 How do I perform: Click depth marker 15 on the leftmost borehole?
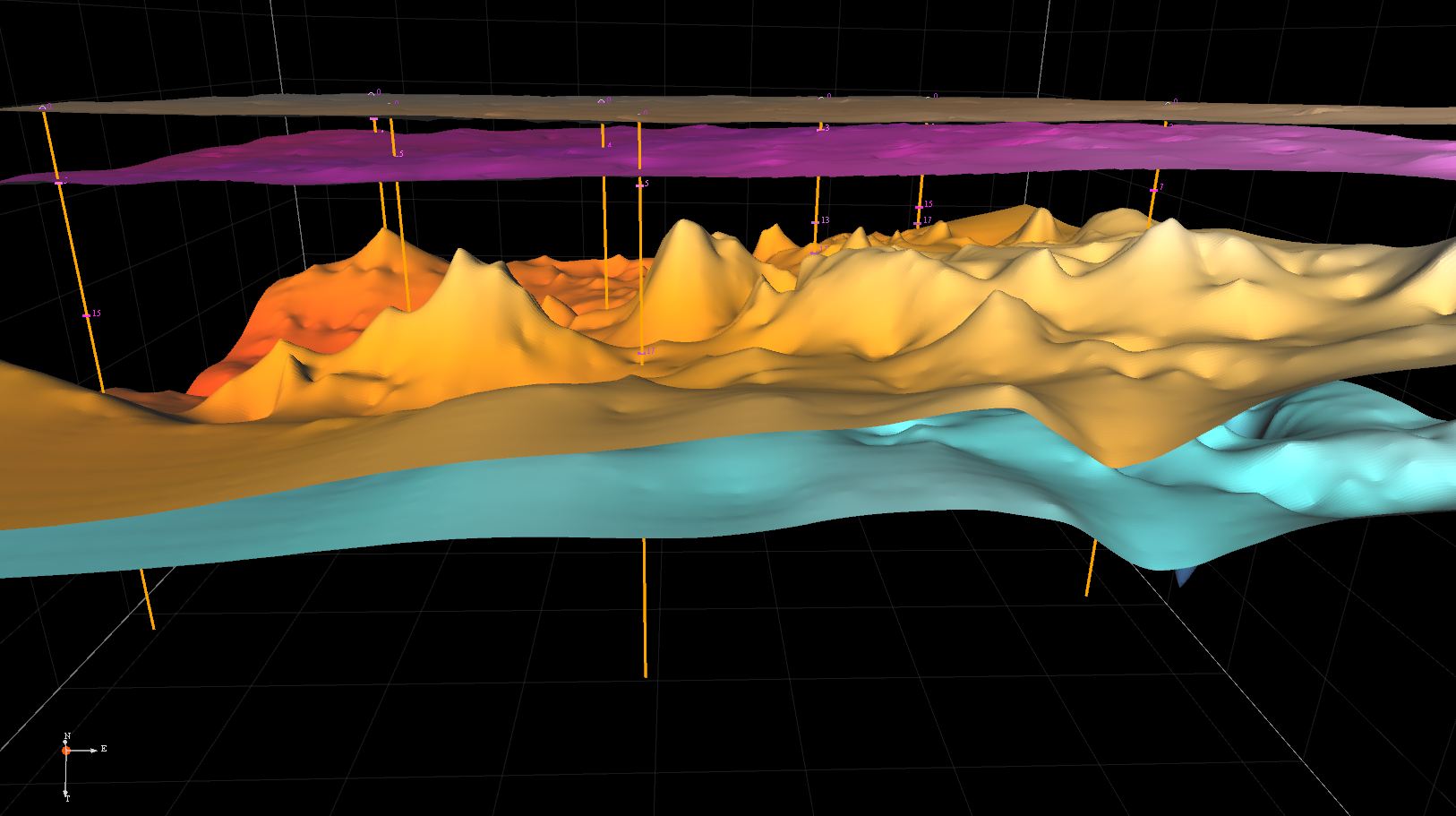pyautogui.click(x=88, y=315)
